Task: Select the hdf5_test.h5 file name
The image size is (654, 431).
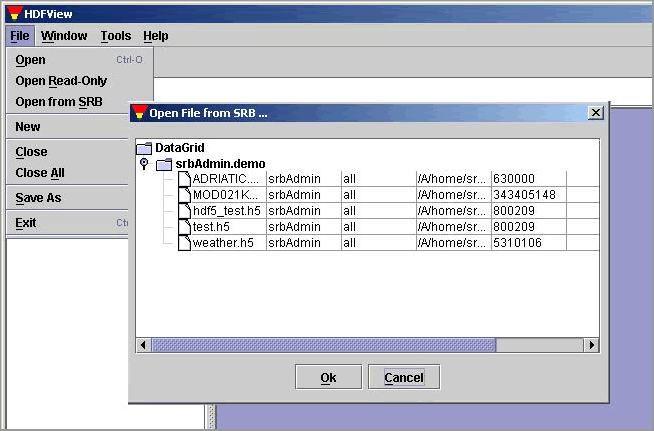Action: coord(226,211)
